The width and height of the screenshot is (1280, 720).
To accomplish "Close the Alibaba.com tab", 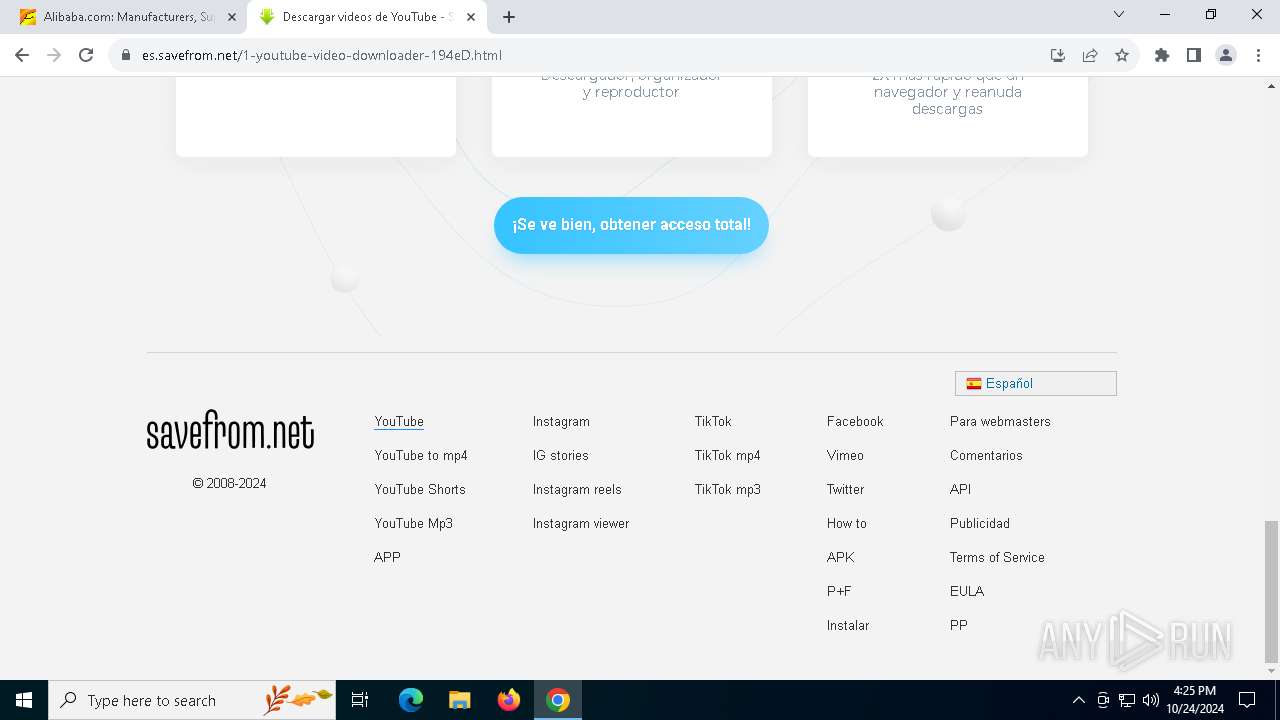I will 232,17.
